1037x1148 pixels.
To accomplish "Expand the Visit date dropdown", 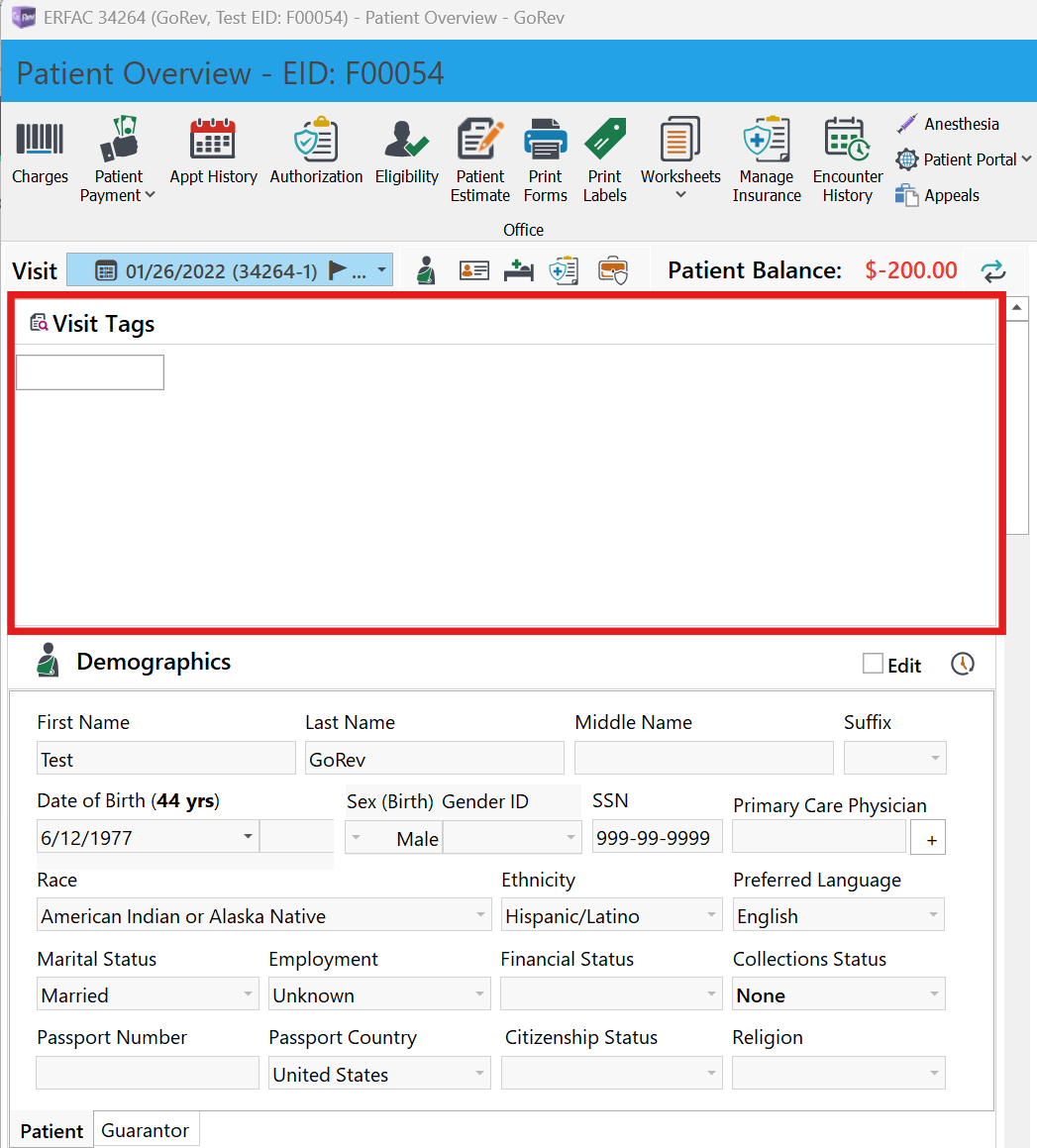I will pos(381,270).
